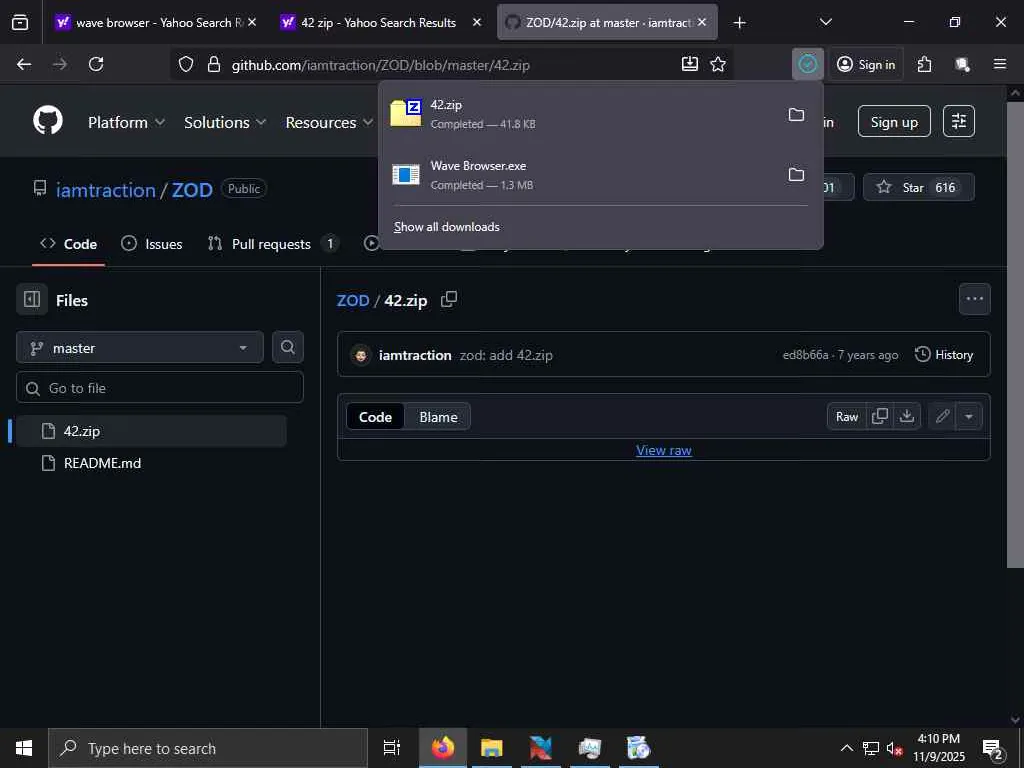Bookmark this page with the star icon
Image resolution: width=1024 pixels, height=768 pixels.
[718, 64]
